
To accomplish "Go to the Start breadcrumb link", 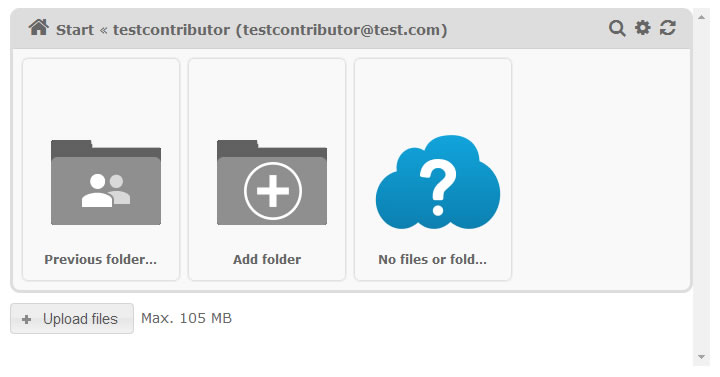I will pos(75,30).
